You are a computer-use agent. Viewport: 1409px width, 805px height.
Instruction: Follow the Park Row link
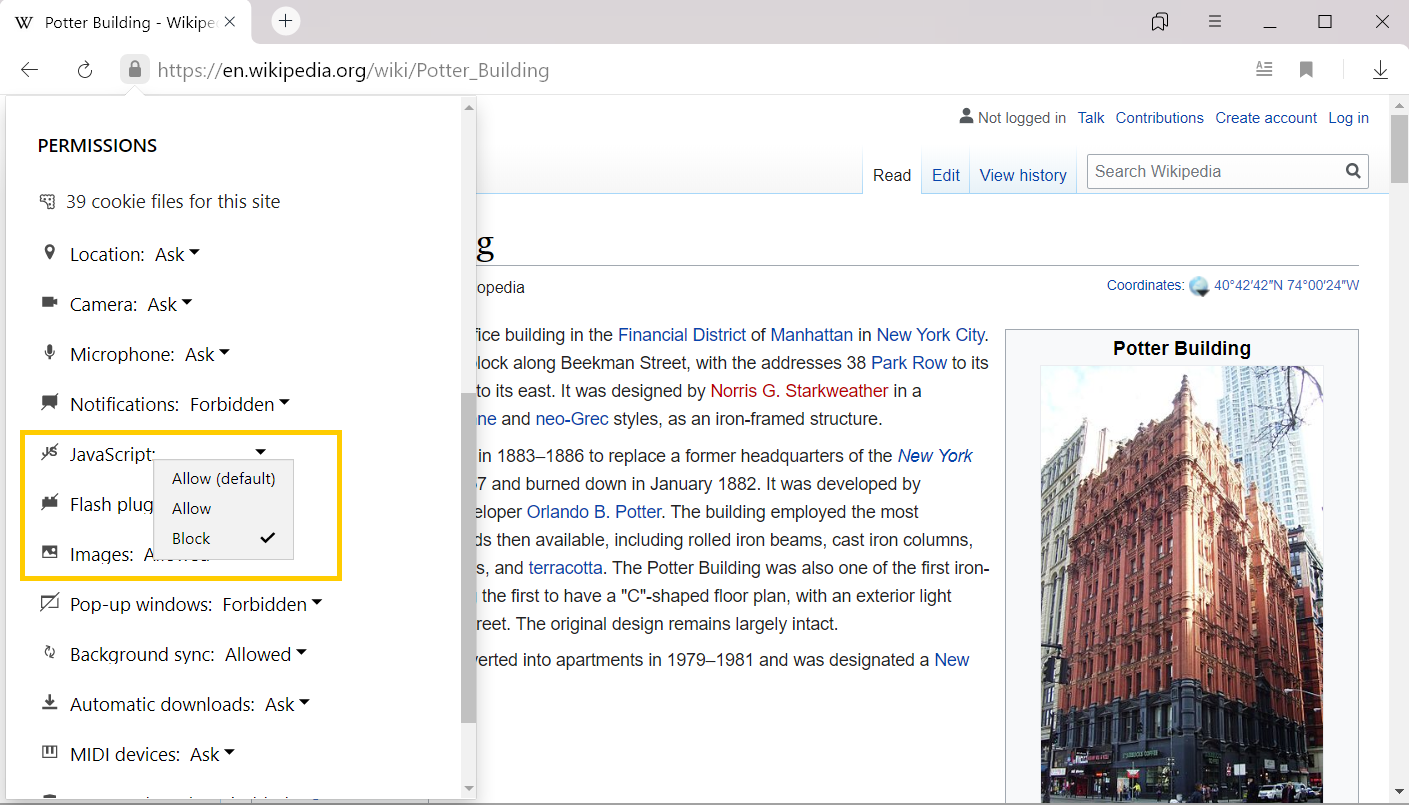pos(909,362)
